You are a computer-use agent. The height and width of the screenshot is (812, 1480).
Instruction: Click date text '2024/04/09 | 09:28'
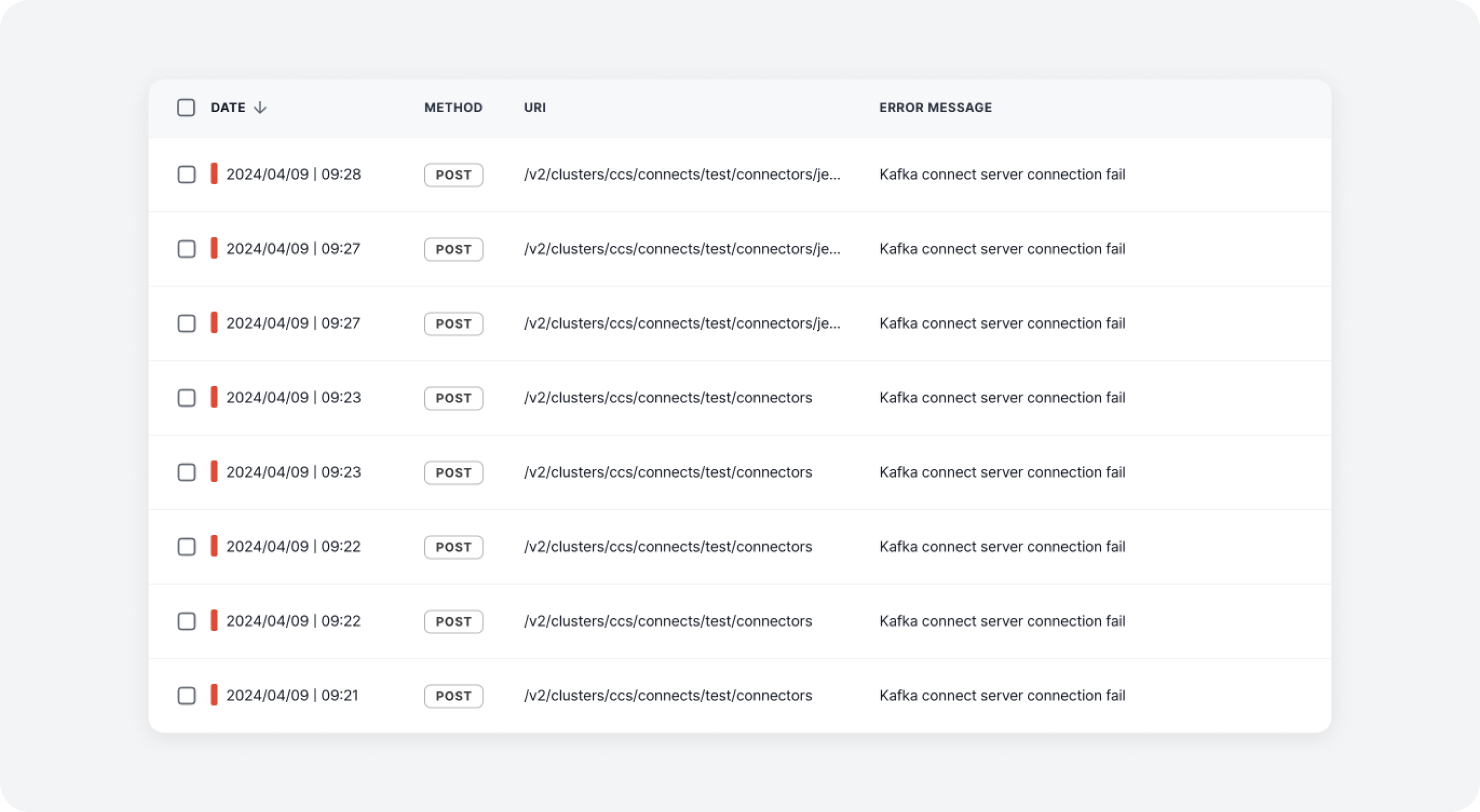(294, 174)
